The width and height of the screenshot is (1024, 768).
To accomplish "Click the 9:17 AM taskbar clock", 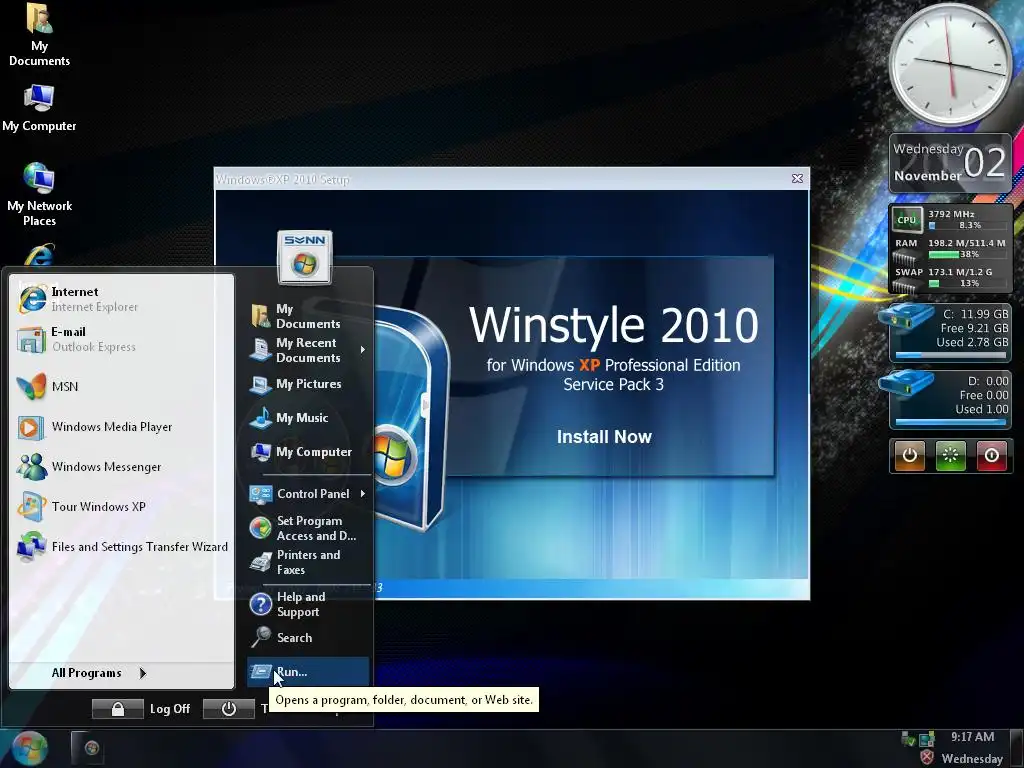I will pos(972,737).
